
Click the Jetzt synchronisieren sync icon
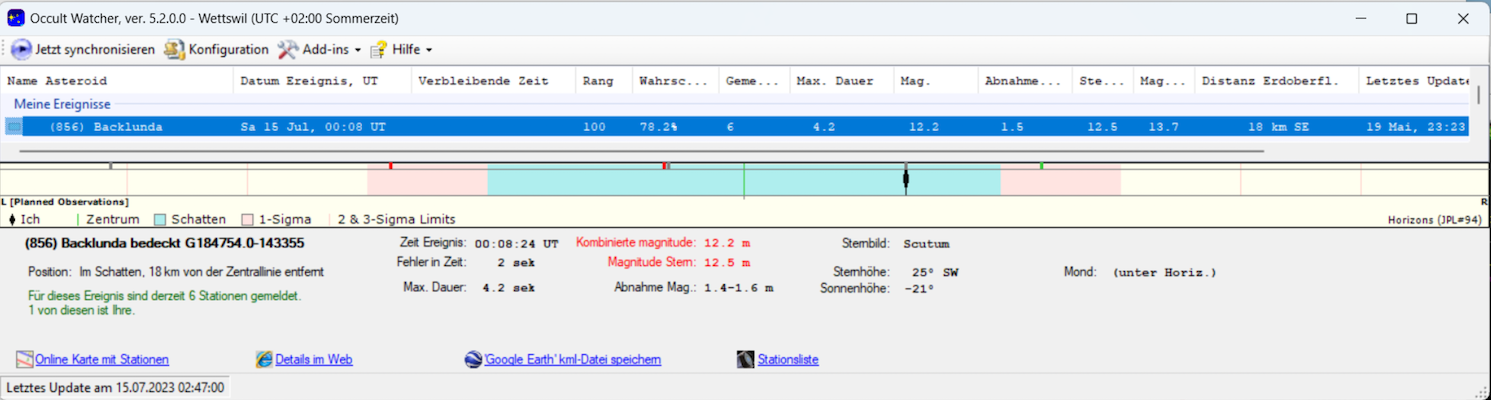point(21,49)
